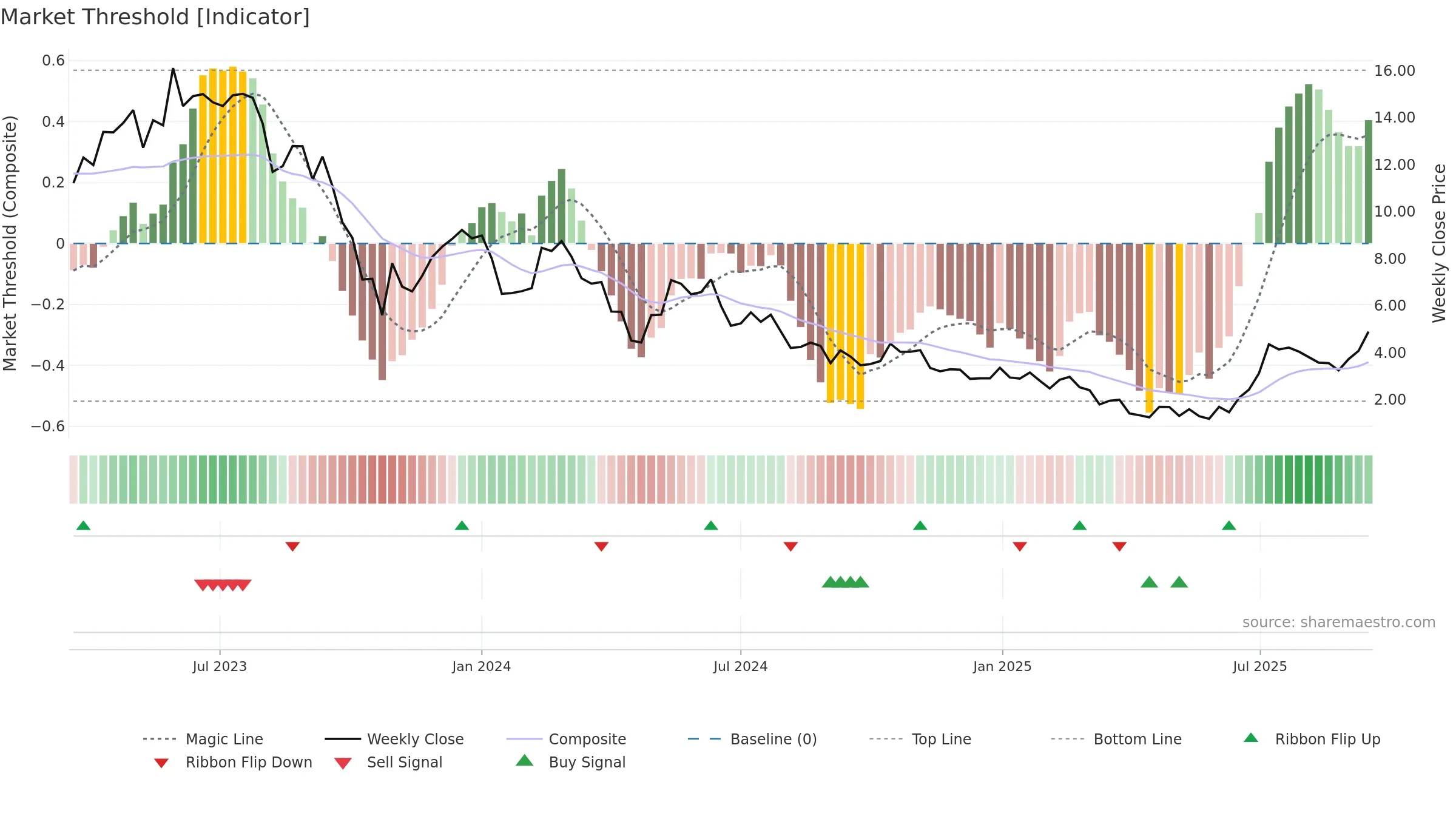Select the earlier of two 2025 buy signal markers

(x=1149, y=582)
